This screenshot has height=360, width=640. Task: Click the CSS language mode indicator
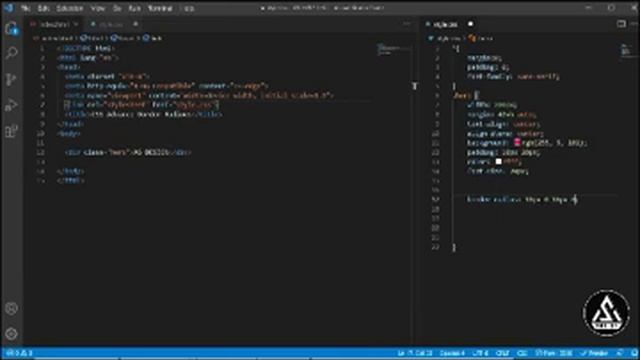click(x=522, y=353)
